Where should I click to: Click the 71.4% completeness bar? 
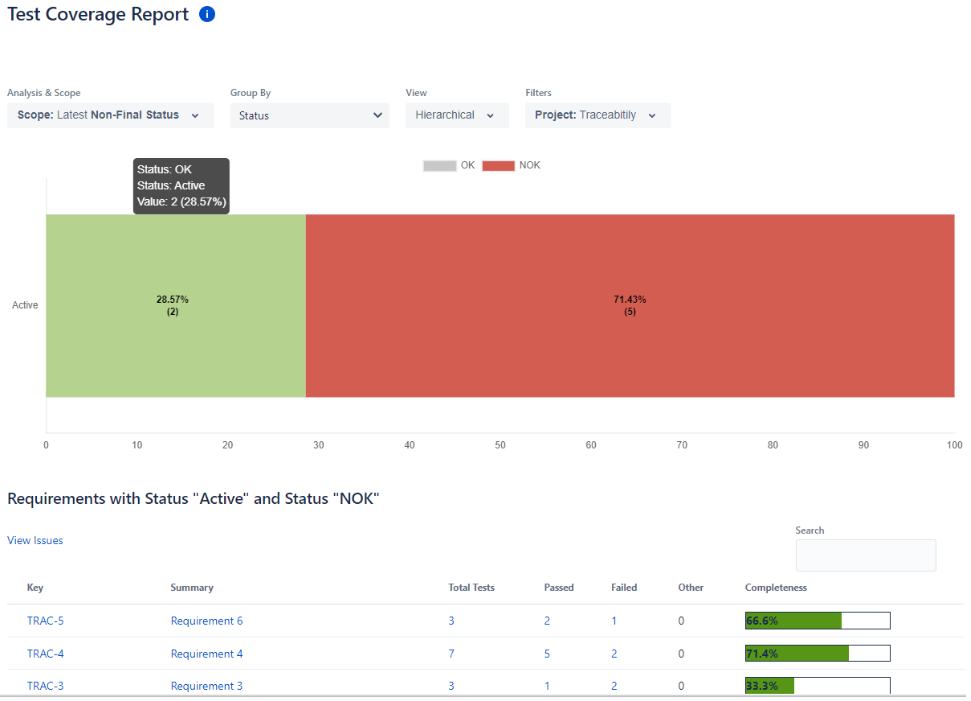click(x=817, y=653)
